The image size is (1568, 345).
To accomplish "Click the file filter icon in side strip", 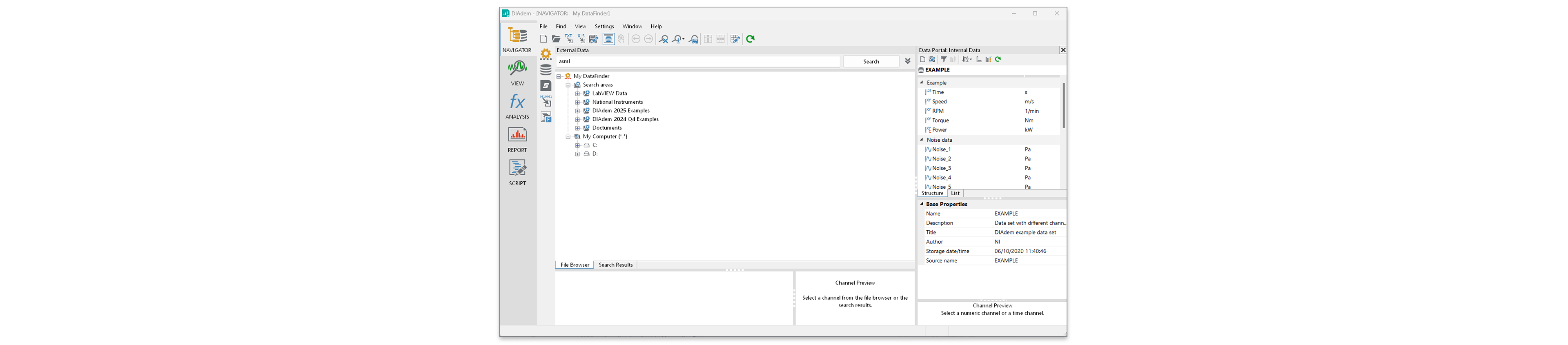I will click(546, 117).
